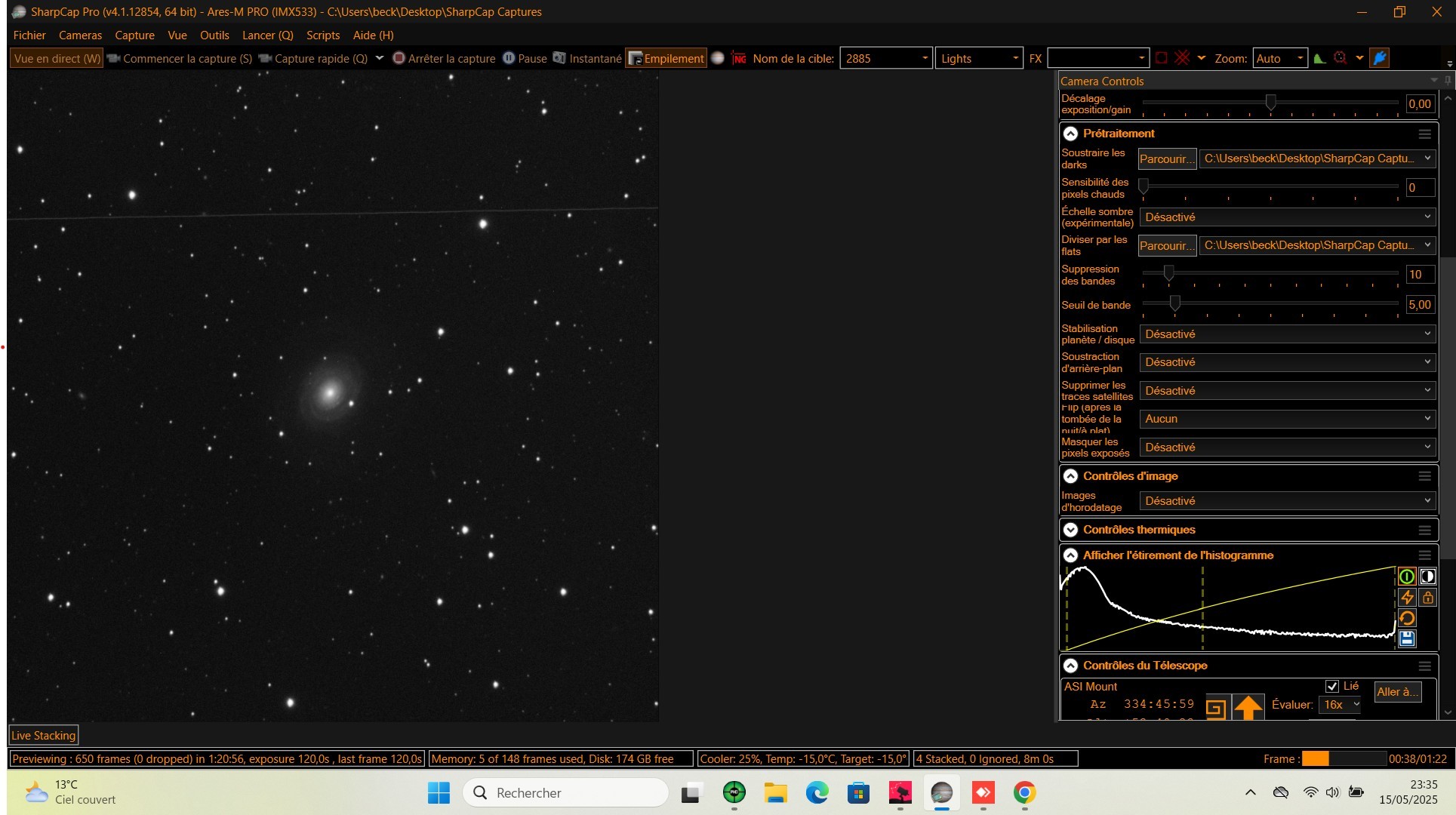Open the Cameras menu
This screenshot has height=815, width=1456.
pos(80,35)
